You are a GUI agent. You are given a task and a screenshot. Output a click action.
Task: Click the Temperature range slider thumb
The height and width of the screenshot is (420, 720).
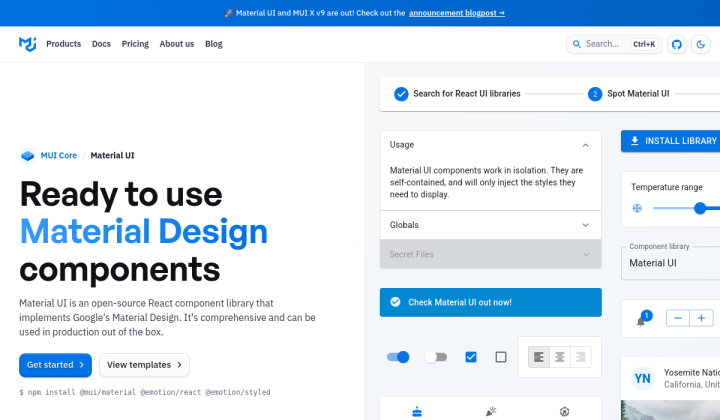point(700,208)
